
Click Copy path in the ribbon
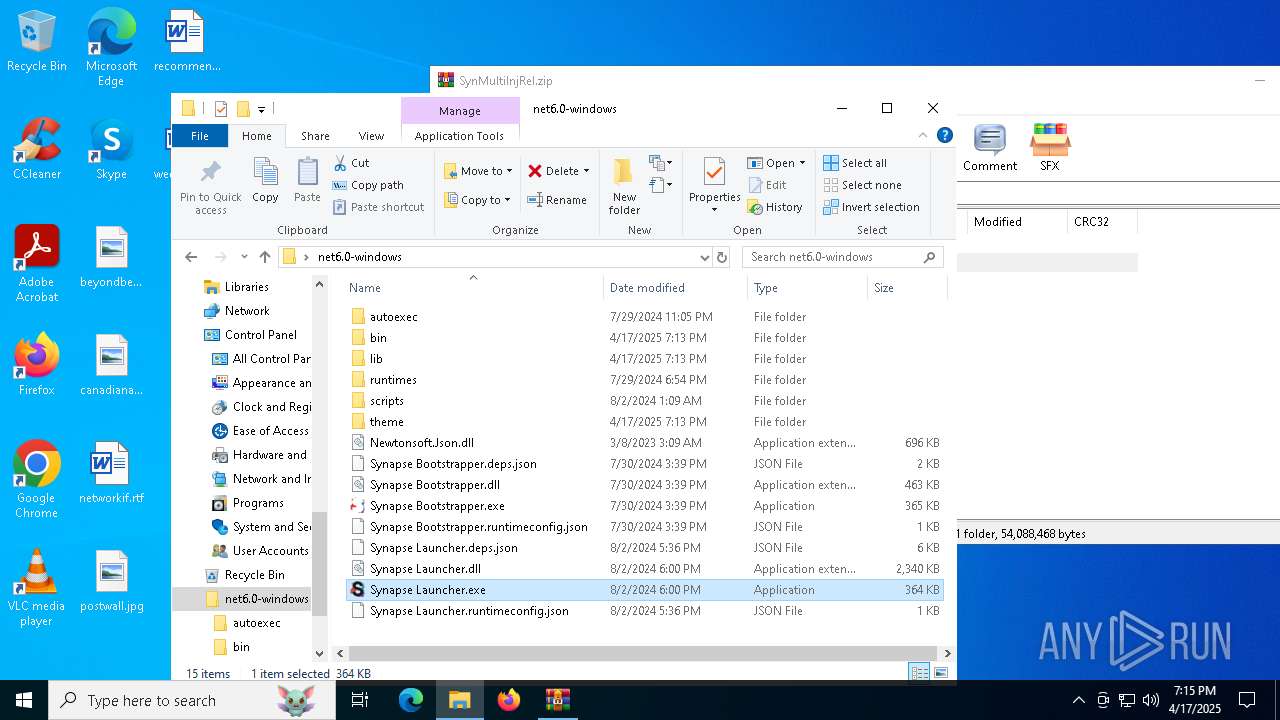click(x=367, y=185)
